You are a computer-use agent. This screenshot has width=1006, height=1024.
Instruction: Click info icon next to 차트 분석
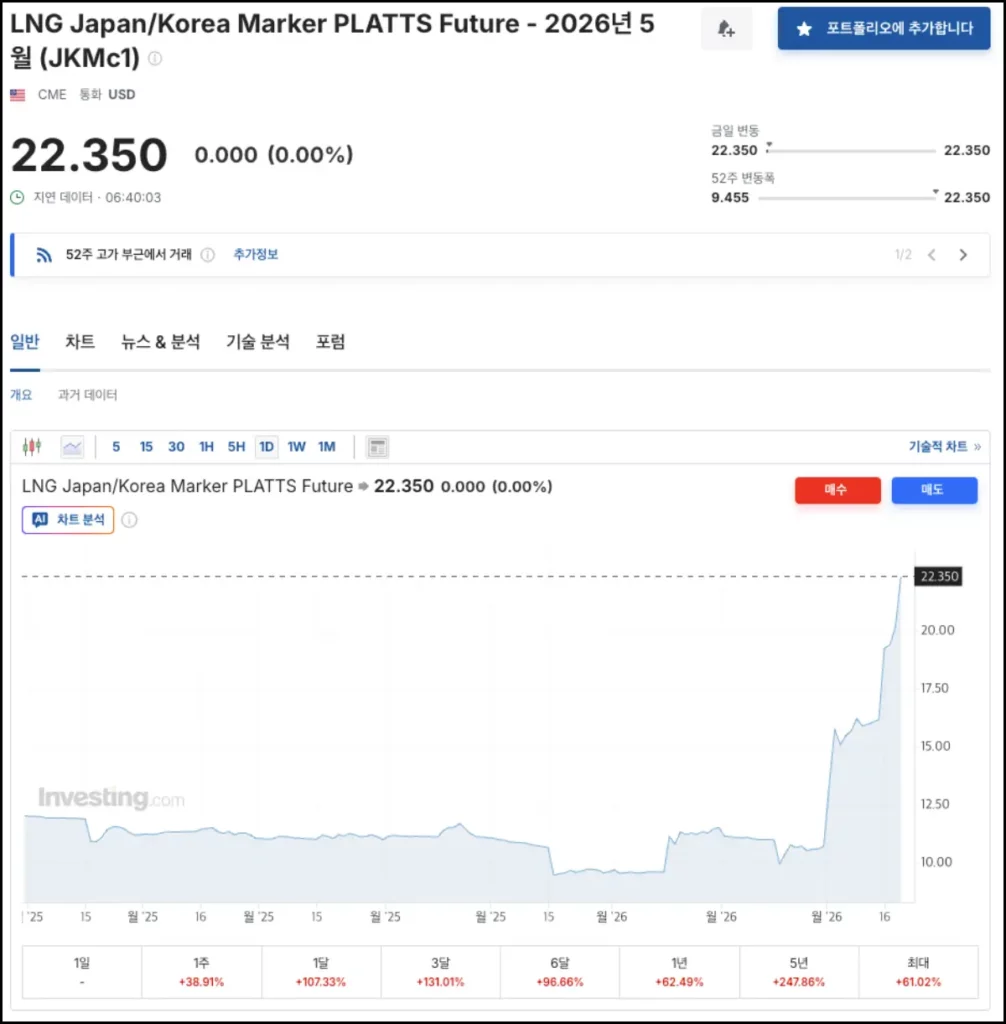129,520
